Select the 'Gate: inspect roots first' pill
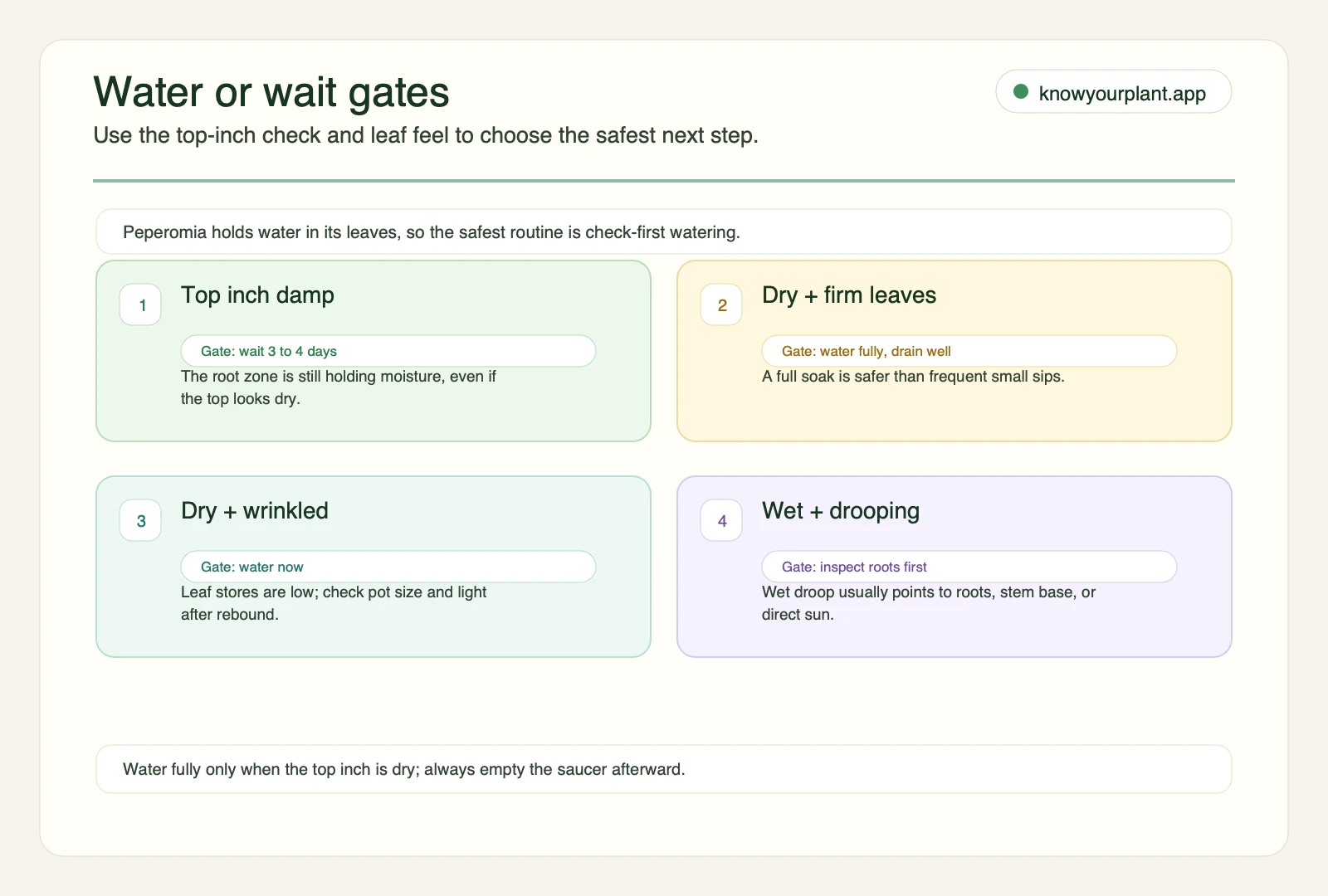This screenshot has height=896, width=1328. point(969,567)
